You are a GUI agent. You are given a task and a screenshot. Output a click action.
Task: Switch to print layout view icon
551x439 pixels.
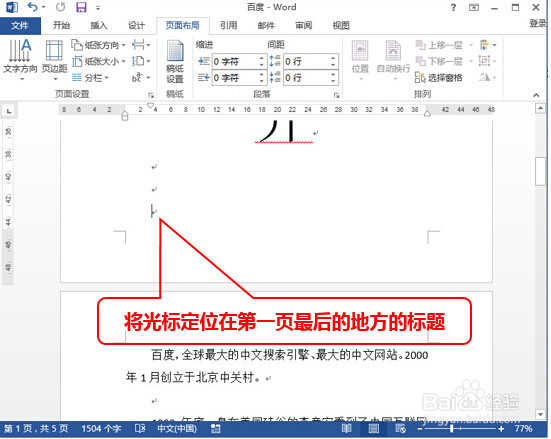[373, 428]
